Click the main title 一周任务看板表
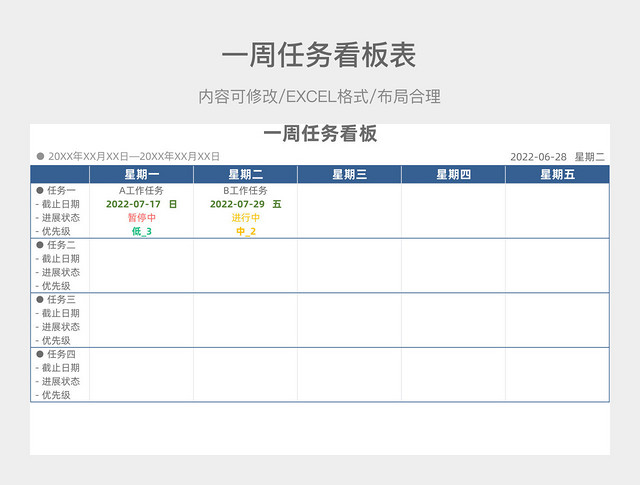640x485 pixels. [x=319, y=55]
